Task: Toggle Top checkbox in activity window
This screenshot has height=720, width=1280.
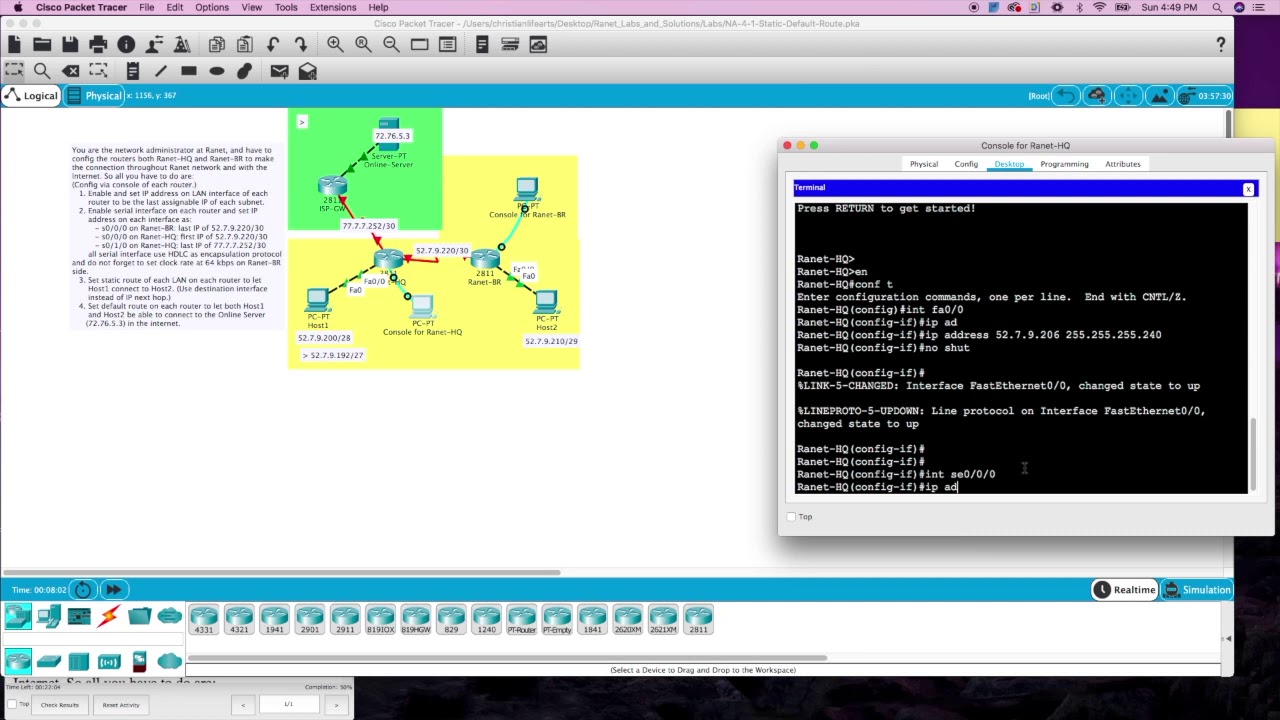Action: [x=12, y=705]
